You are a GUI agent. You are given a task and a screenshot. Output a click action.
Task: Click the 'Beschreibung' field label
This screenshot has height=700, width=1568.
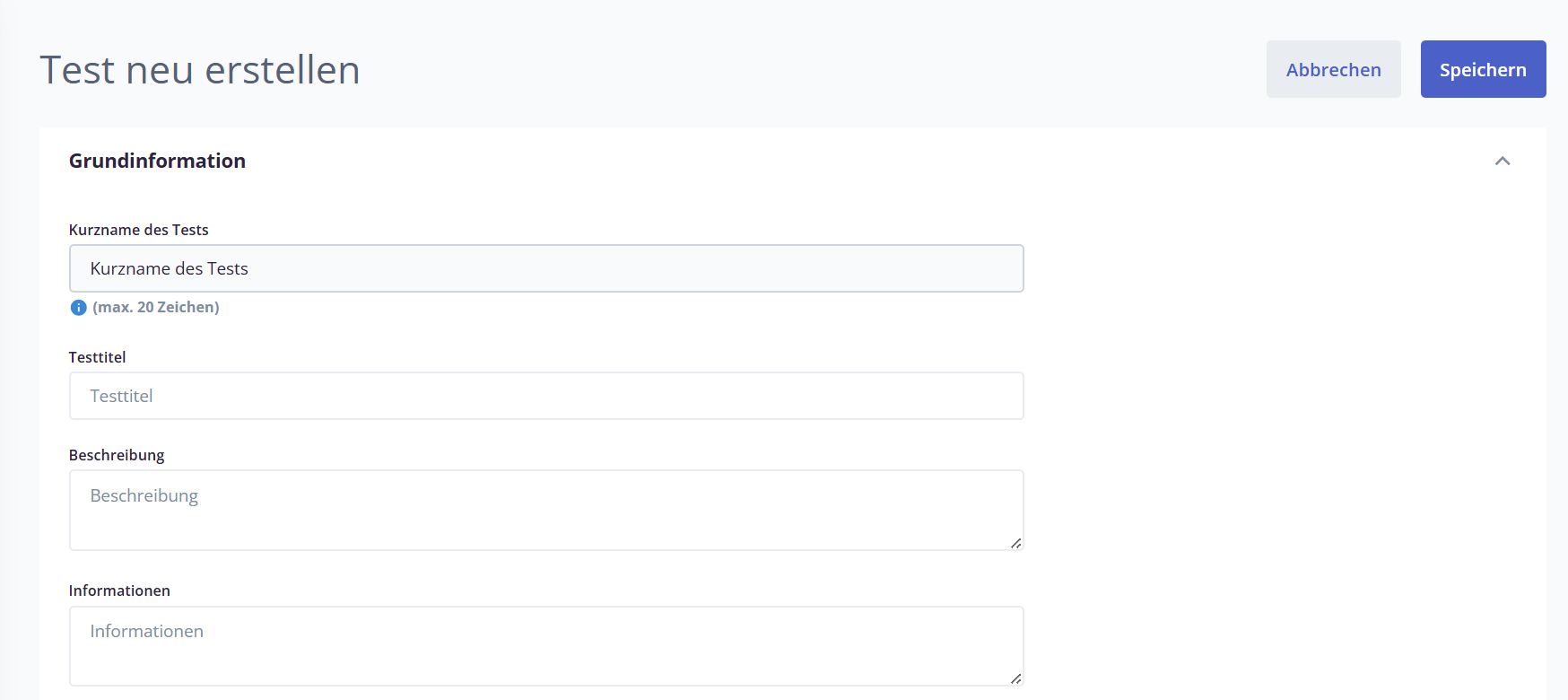point(117,455)
